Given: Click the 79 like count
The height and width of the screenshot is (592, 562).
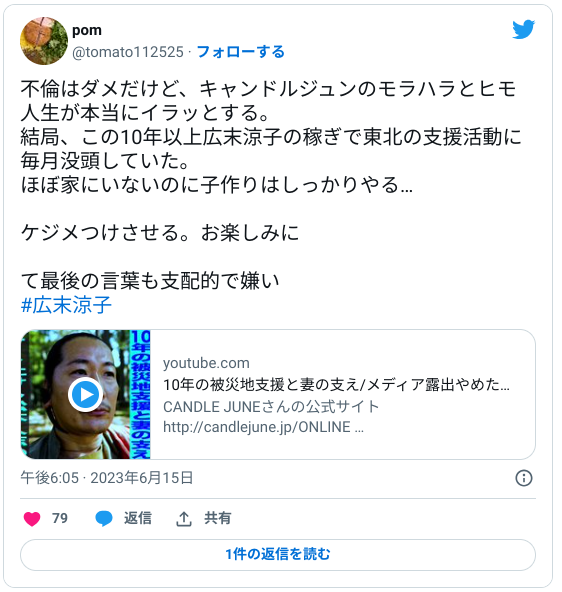Looking at the screenshot, I should click(x=60, y=518).
